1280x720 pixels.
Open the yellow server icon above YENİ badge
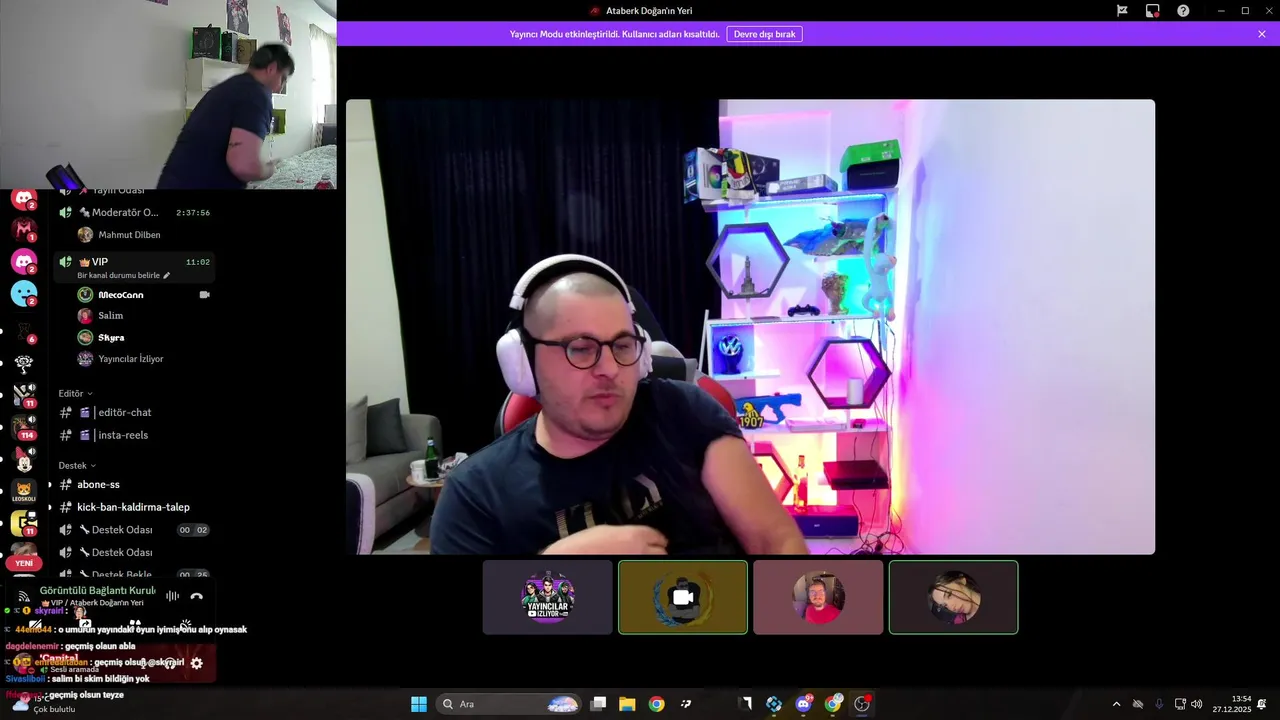pos(24,523)
